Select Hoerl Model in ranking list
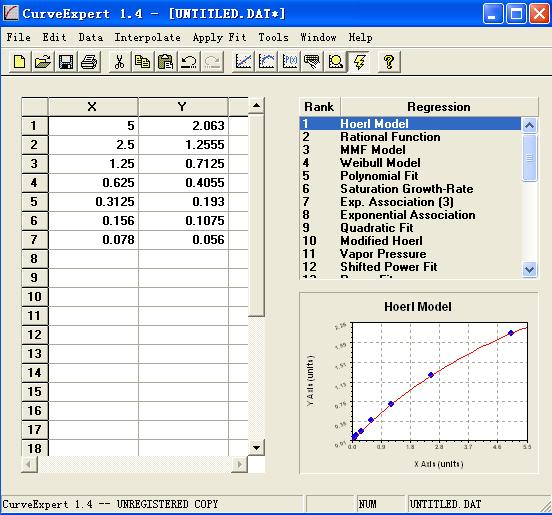The width and height of the screenshot is (552, 515). pyautogui.click(x=410, y=124)
